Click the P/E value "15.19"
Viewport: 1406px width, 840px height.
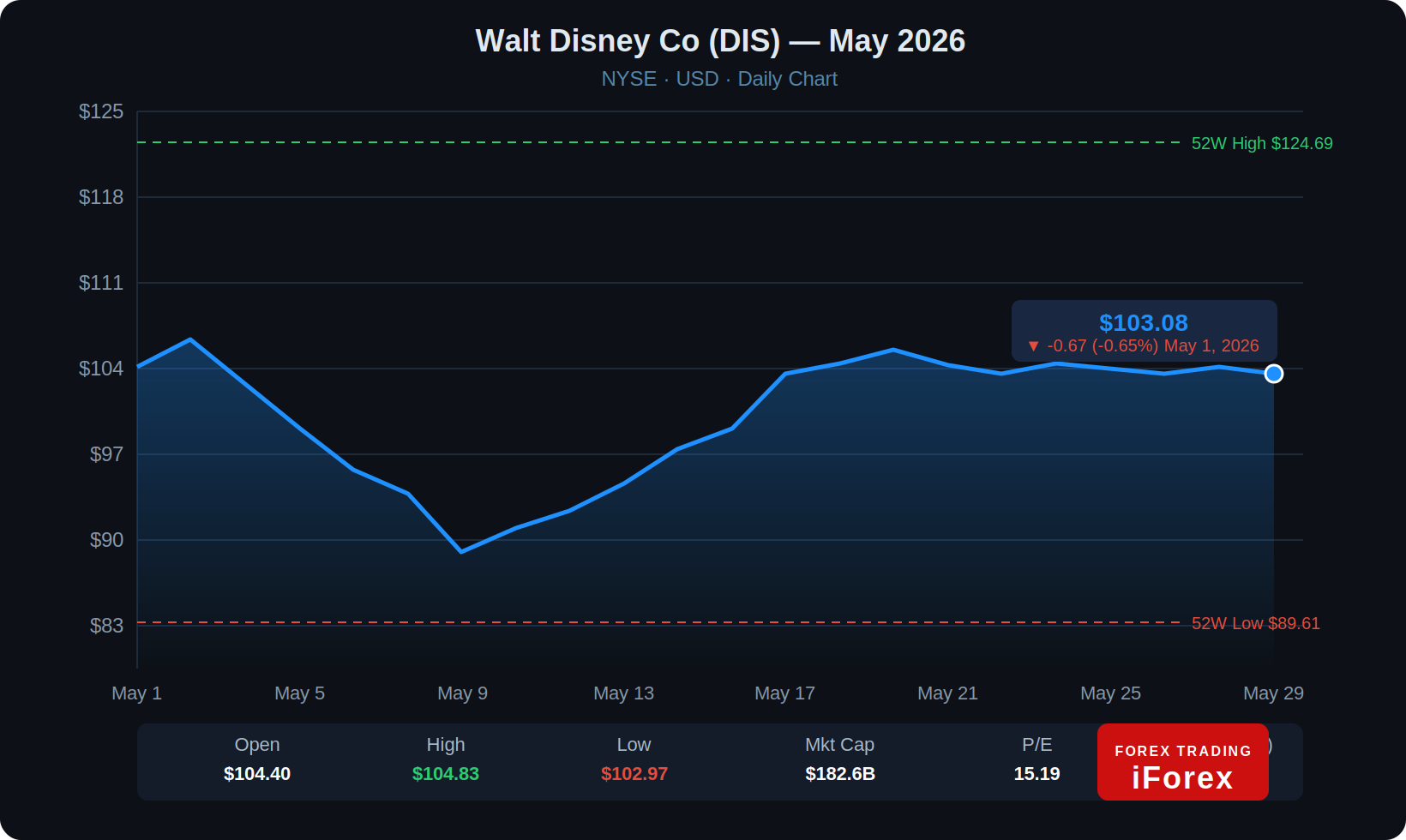1037,774
